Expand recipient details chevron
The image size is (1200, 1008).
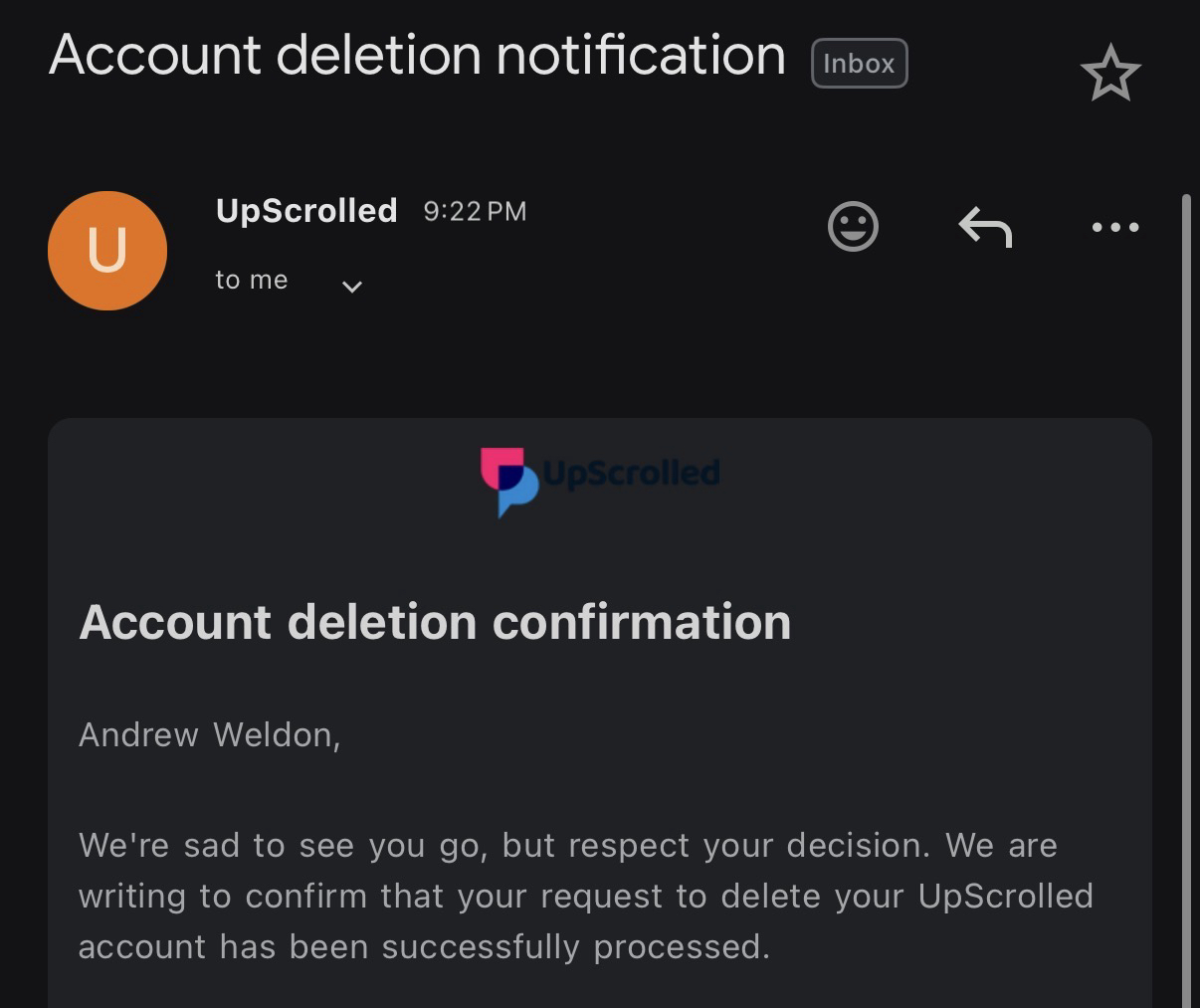tap(351, 287)
